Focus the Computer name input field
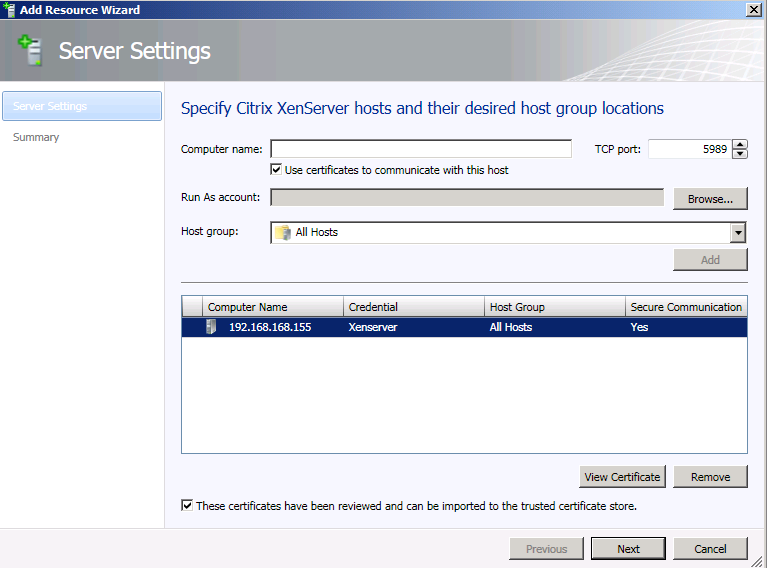The image size is (767, 568). 421,149
